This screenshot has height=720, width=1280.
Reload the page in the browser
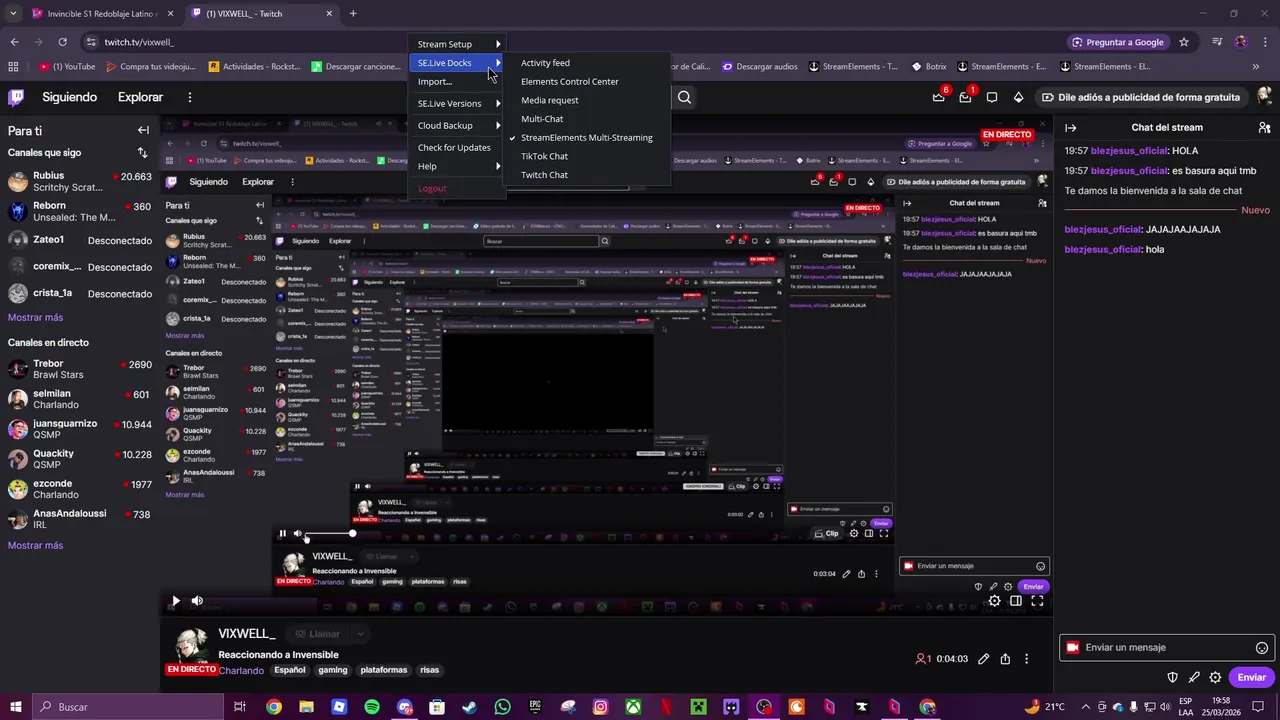pyautogui.click(x=62, y=42)
